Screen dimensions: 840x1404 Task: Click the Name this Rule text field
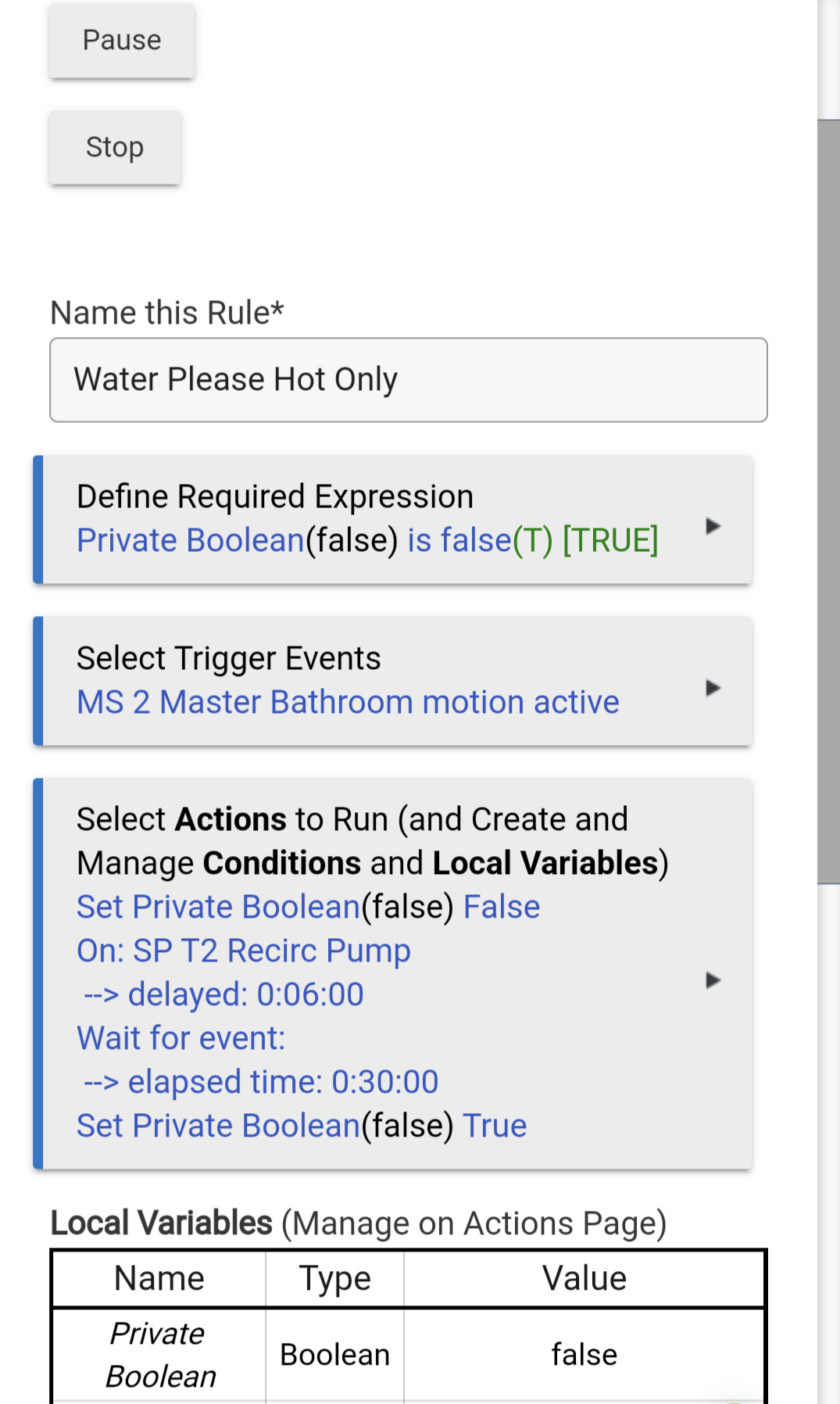[x=408, y=380]
